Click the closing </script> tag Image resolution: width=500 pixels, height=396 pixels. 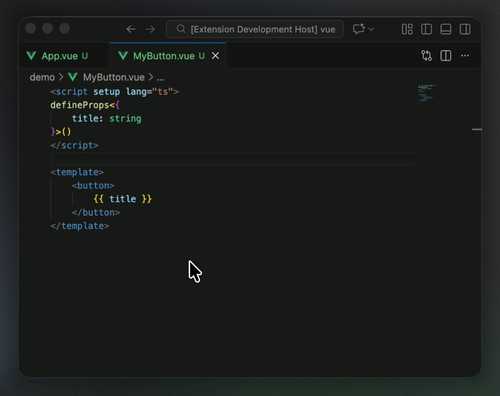pos(74,145)
